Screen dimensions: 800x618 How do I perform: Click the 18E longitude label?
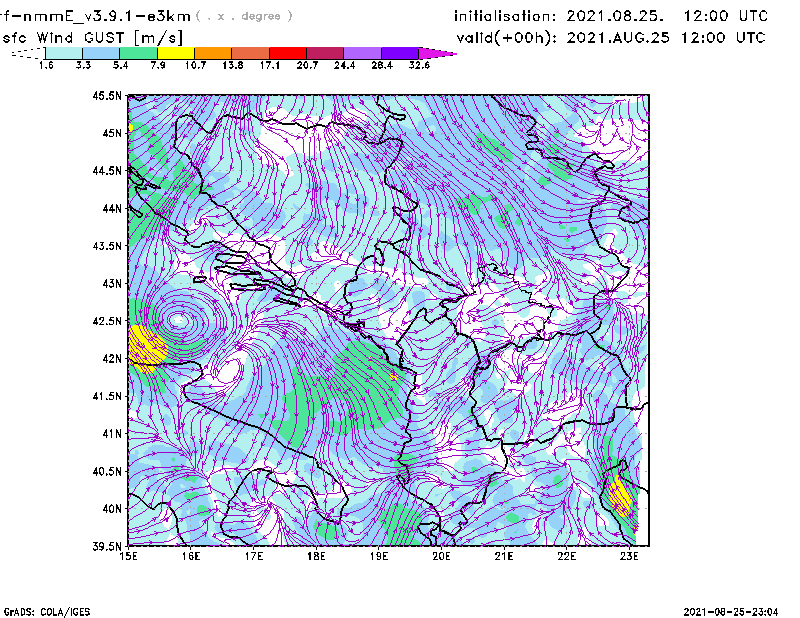316,556
